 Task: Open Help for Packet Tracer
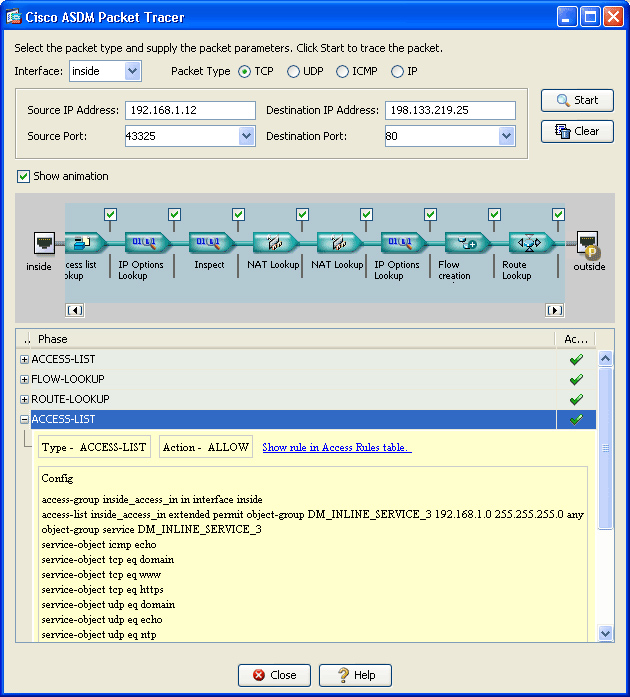(355, 675)
